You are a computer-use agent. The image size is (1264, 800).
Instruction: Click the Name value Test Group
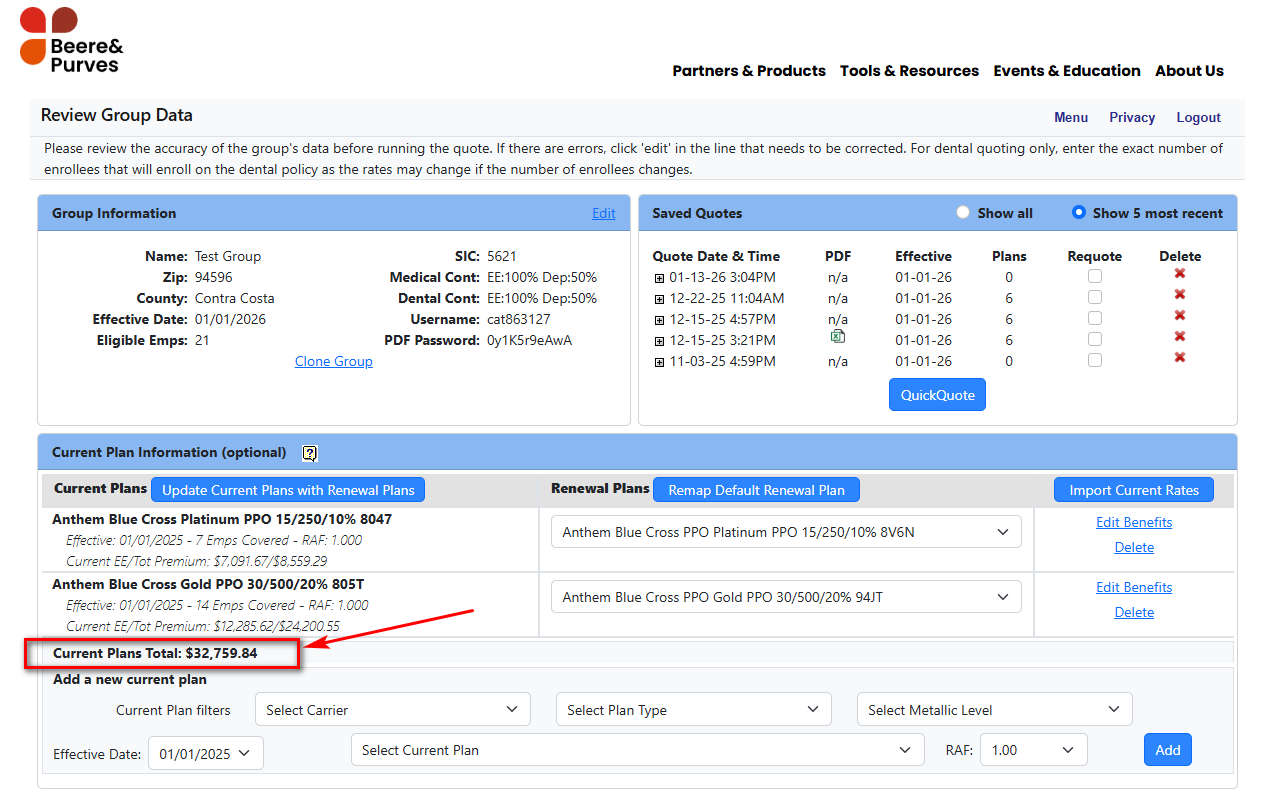click(x=228, y=256)
